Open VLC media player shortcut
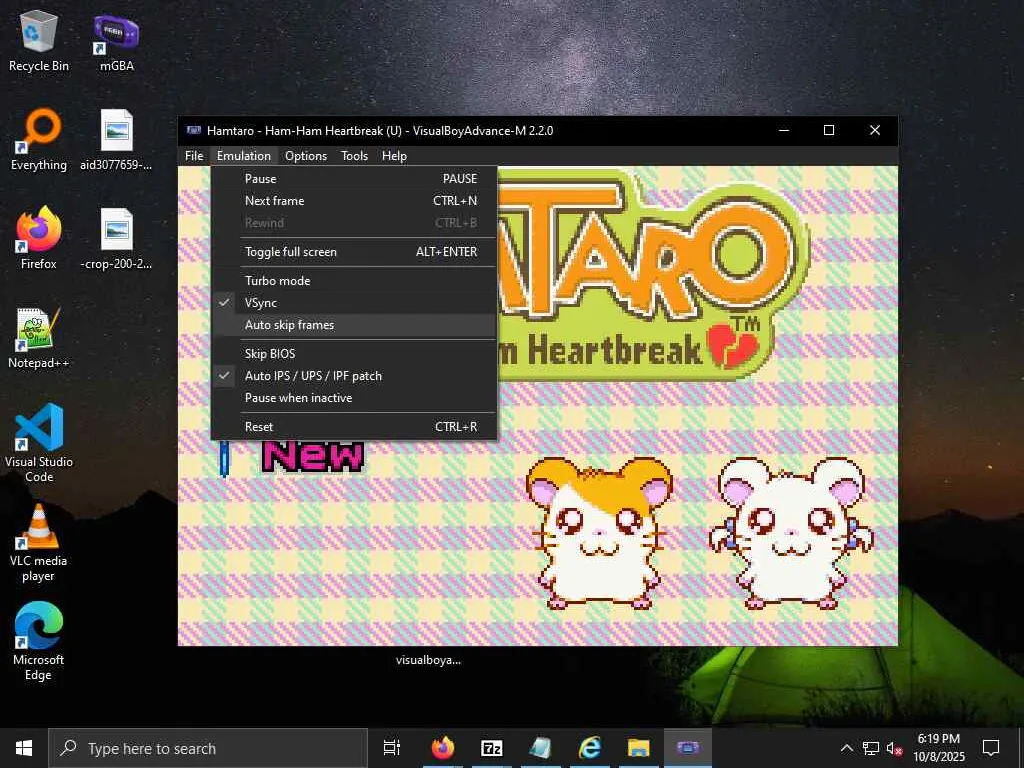1024x768 pixels. coord(39,542)
